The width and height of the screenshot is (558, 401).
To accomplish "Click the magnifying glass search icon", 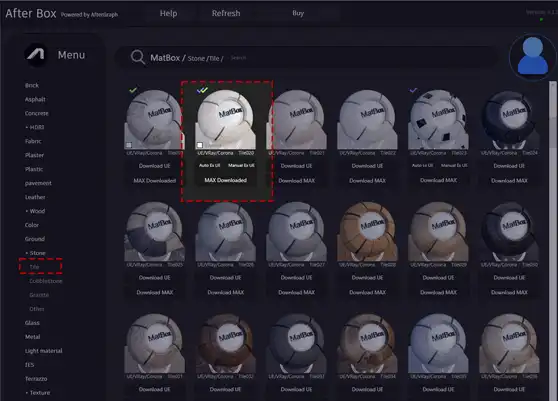I will click(x=138, y=57).
